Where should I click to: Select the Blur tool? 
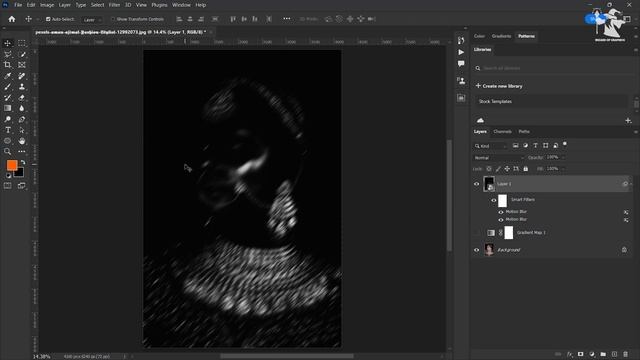[22, 108]
